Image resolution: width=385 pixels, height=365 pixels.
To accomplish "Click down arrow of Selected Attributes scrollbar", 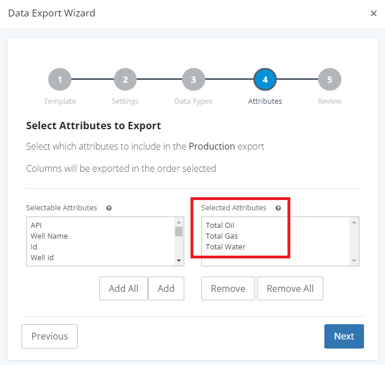I will [x=354, y=260].
